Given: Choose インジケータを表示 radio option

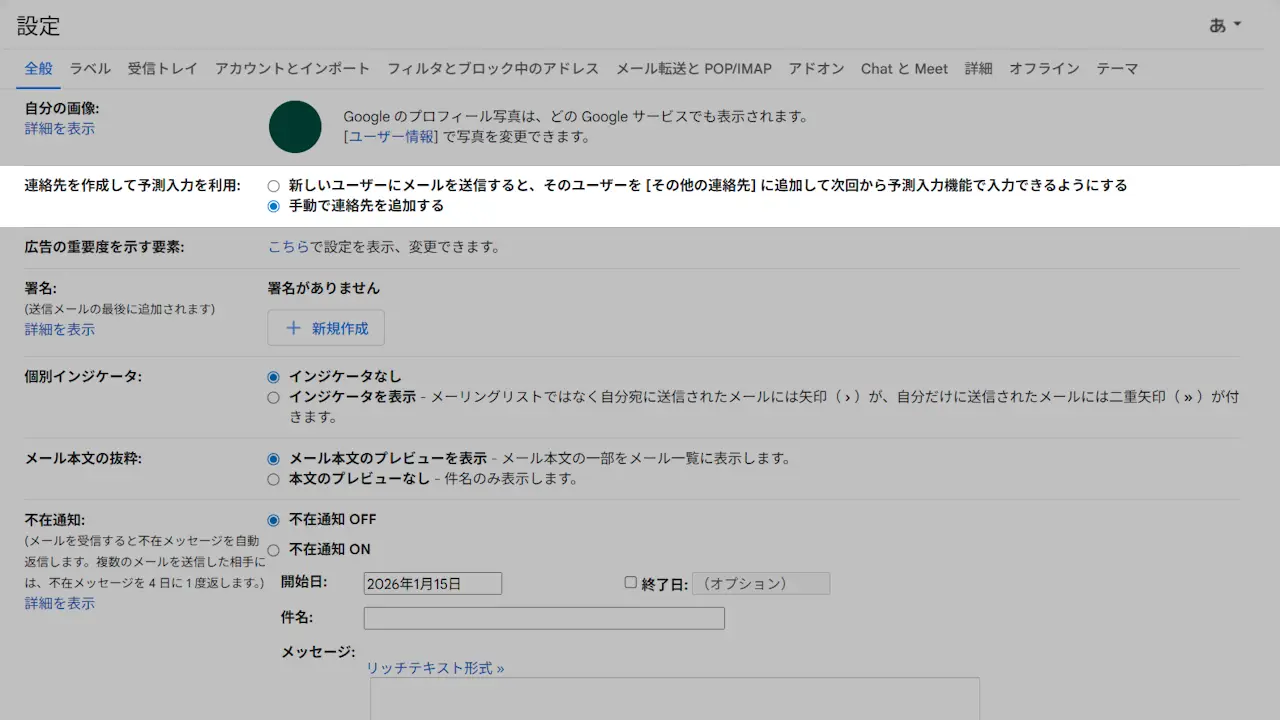Looking at the screenshot, I should pyautogui.click(x=274, y=397).
